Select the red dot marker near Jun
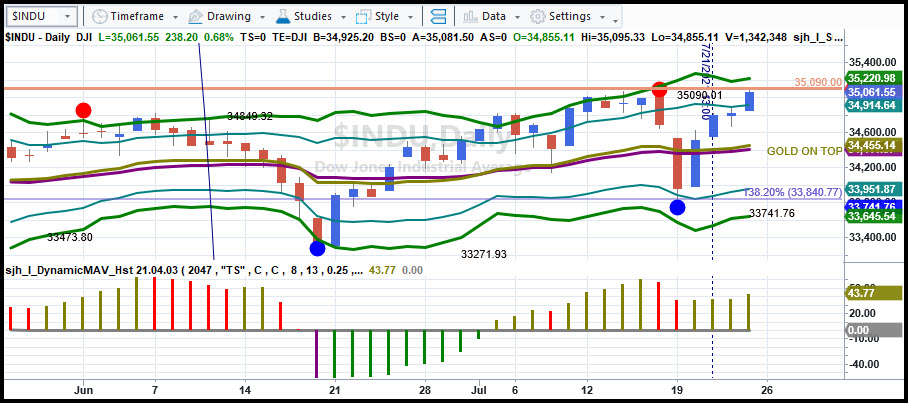 click(83, 111)
